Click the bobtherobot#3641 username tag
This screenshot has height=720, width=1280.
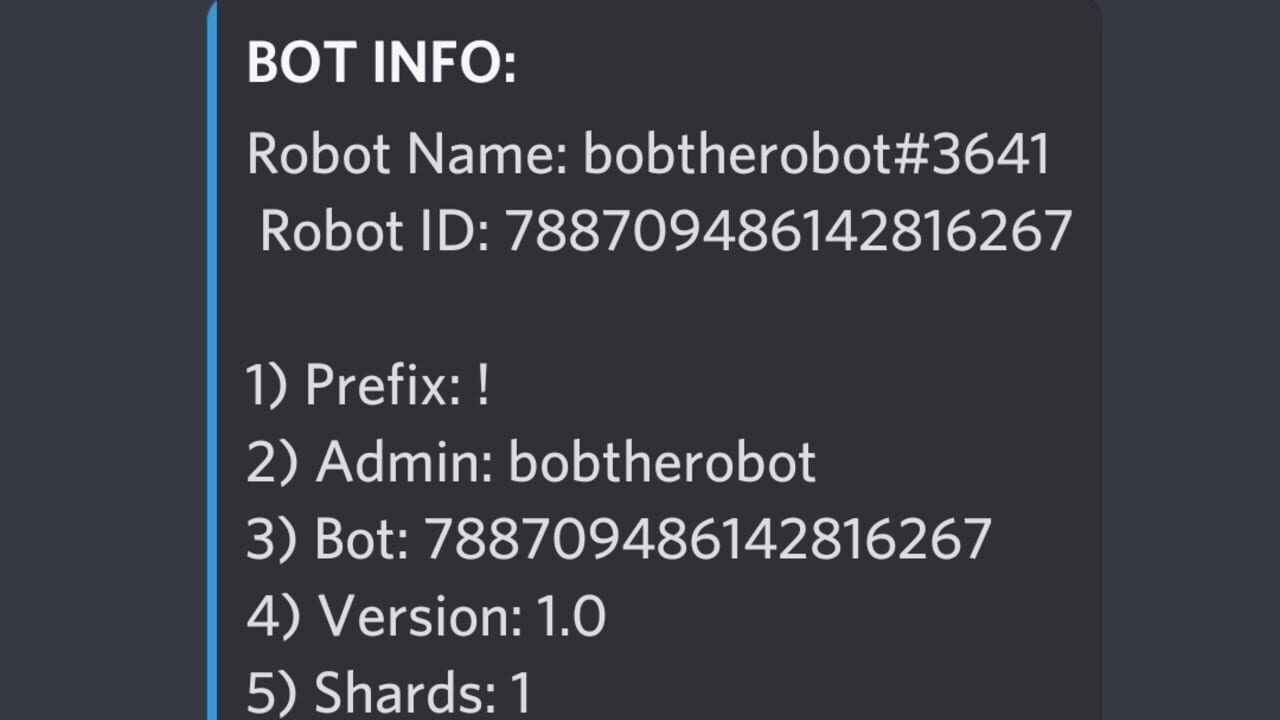(816, 155)
